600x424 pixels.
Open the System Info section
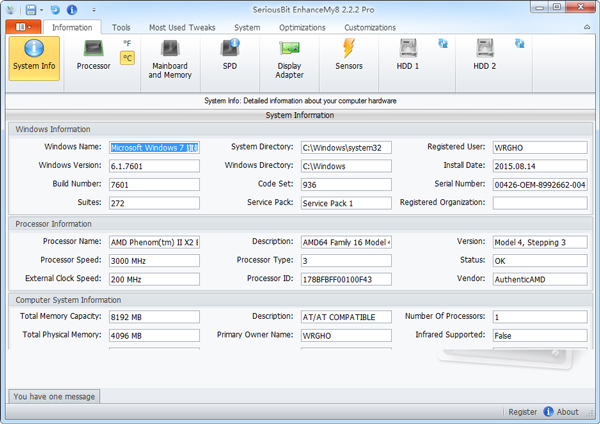point(34,58)
